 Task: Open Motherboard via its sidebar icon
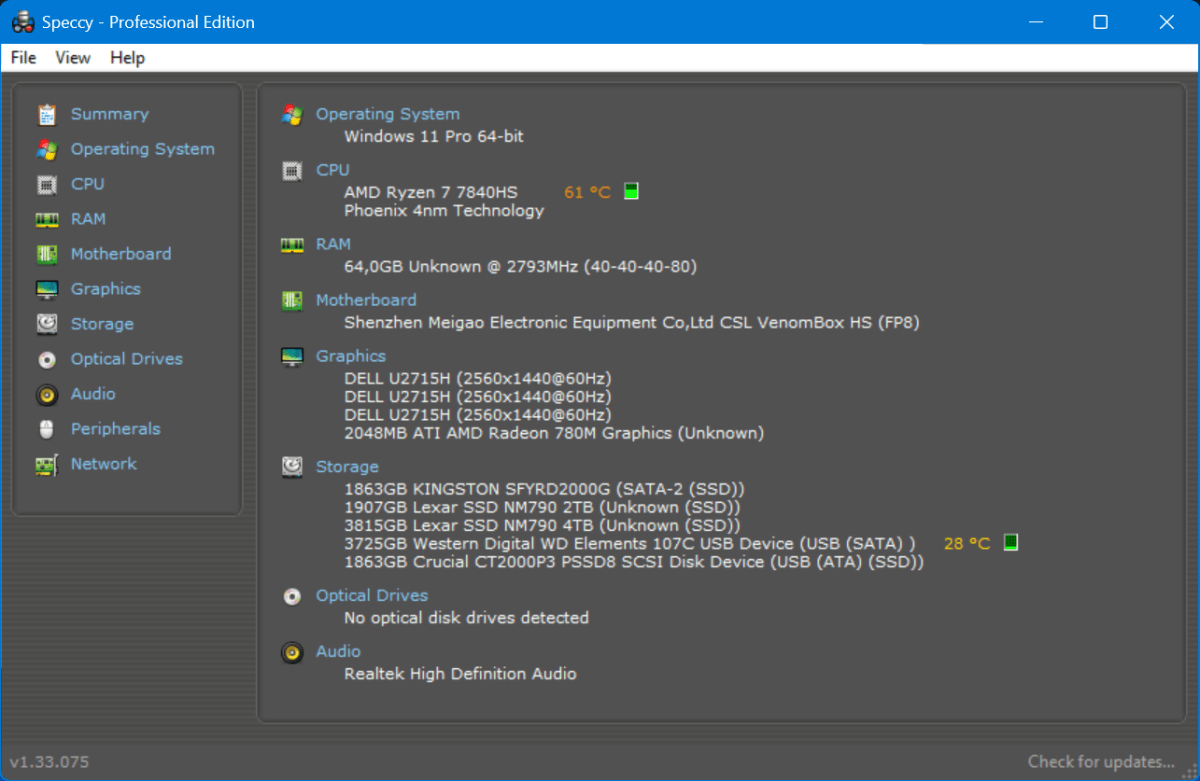(47, 255)
